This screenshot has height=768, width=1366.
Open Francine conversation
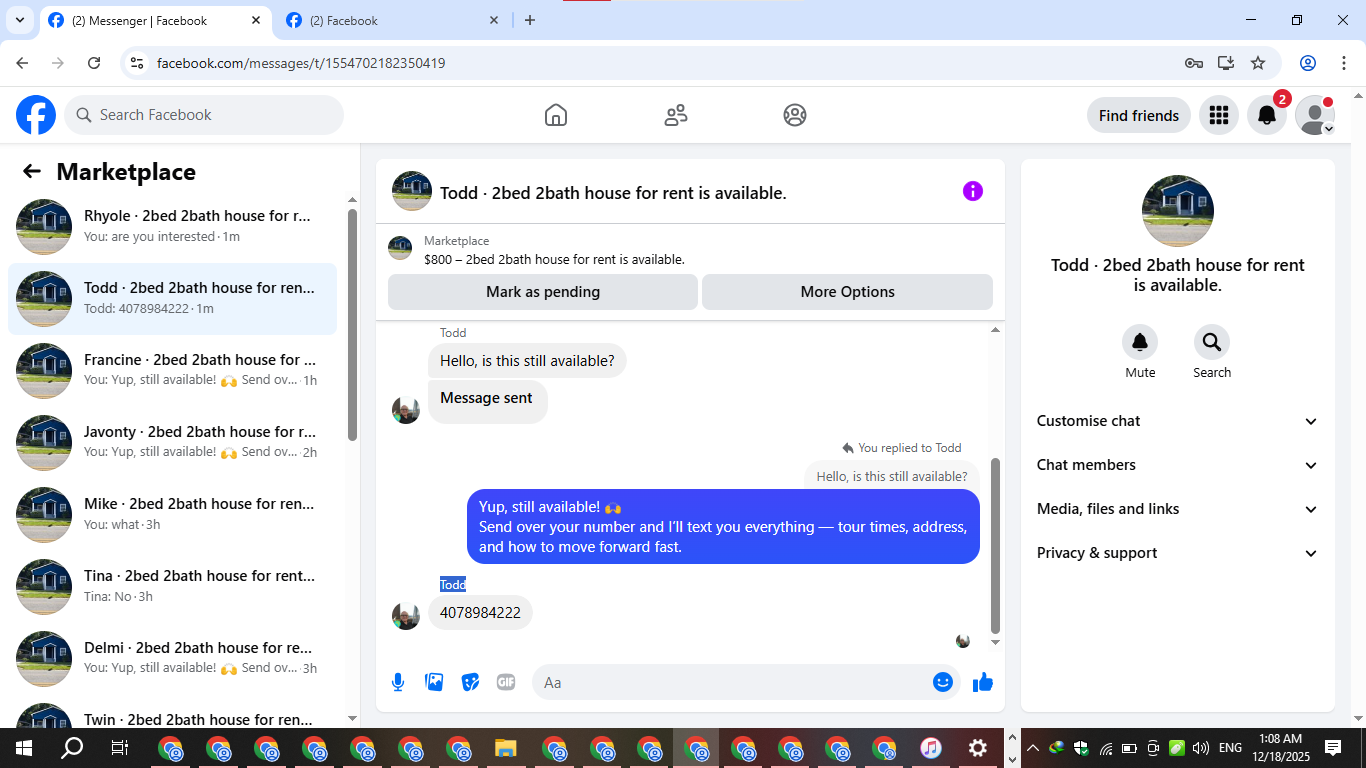[172, 371]
